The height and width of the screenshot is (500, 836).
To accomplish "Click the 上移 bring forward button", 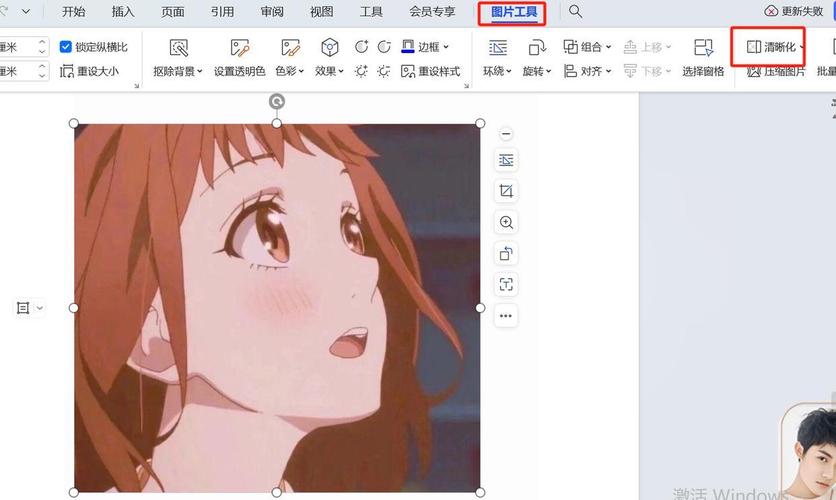I will [x=647, y=47].
